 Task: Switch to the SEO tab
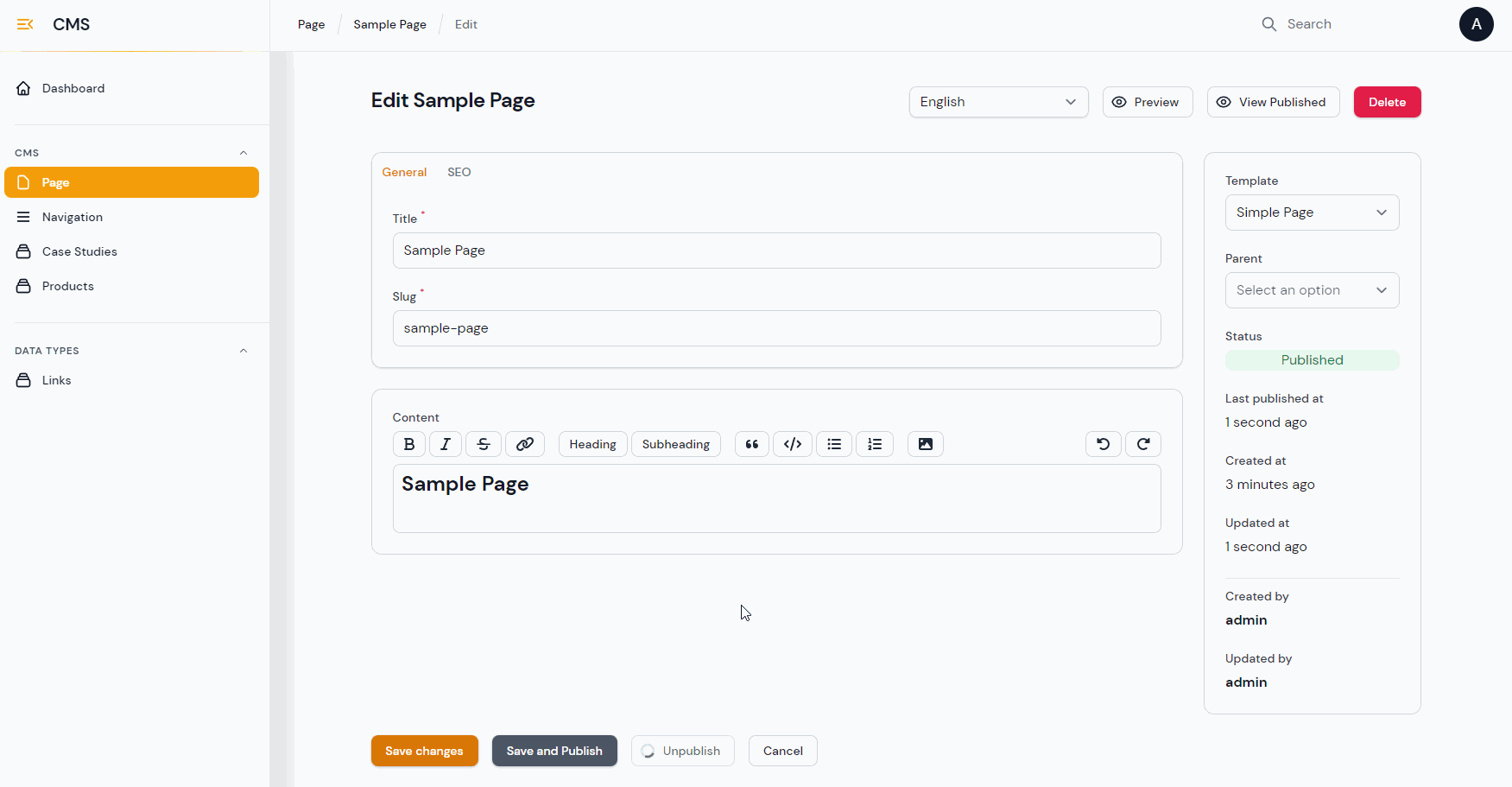click(459, 172)
